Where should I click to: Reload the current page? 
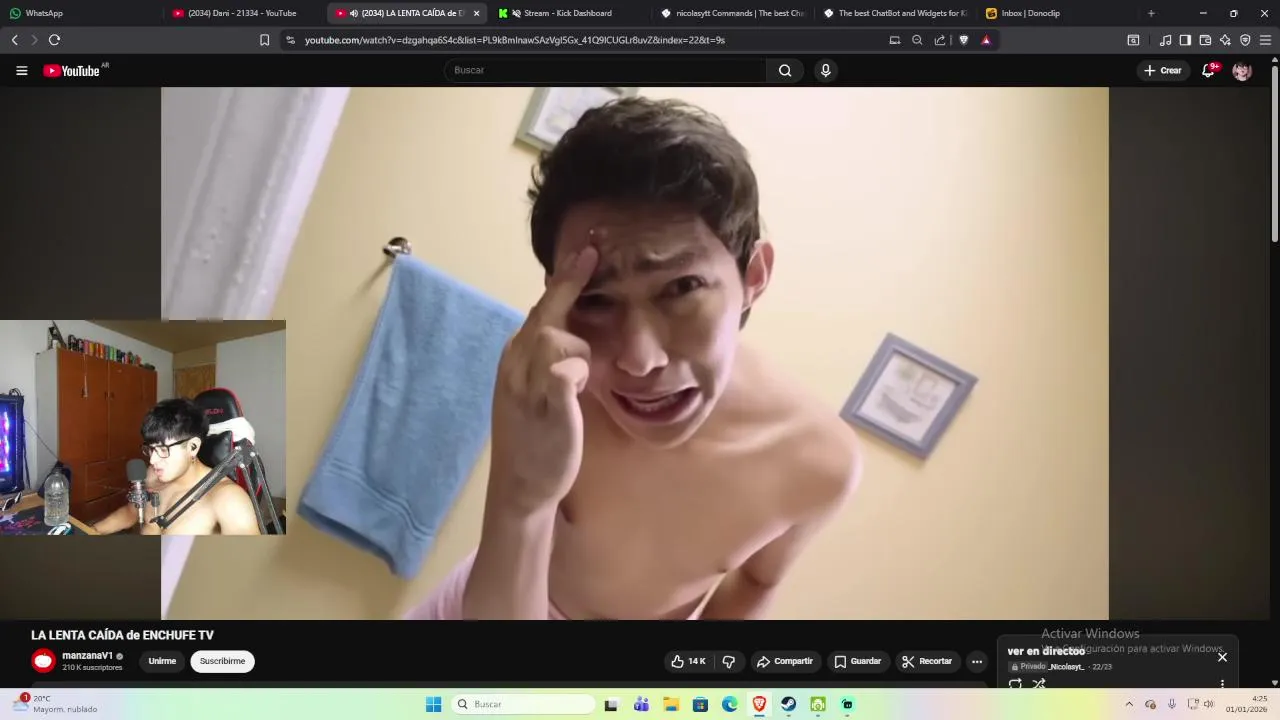[54, 40]
